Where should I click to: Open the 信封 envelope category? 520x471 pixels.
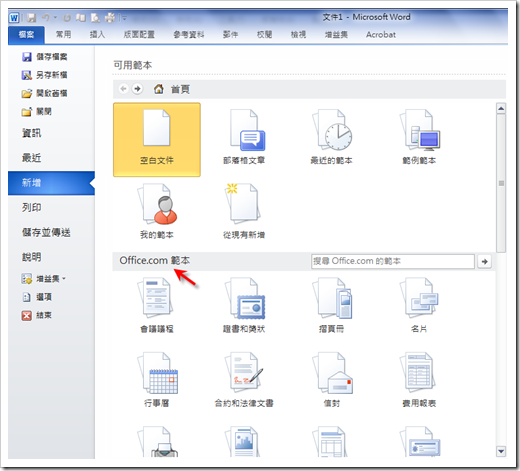(x=331, y=380)
